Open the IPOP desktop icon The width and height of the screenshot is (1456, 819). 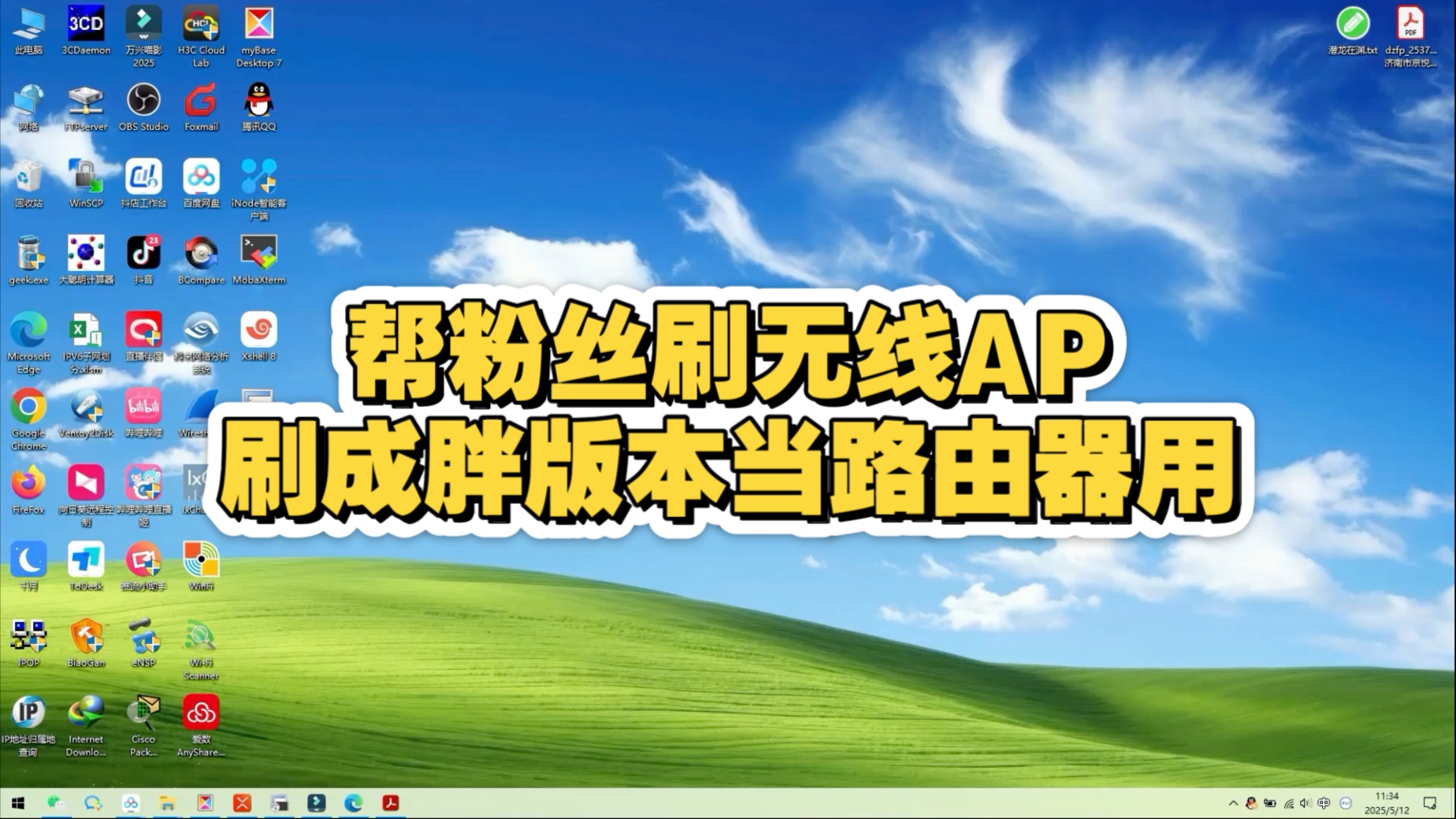point(28,643)
